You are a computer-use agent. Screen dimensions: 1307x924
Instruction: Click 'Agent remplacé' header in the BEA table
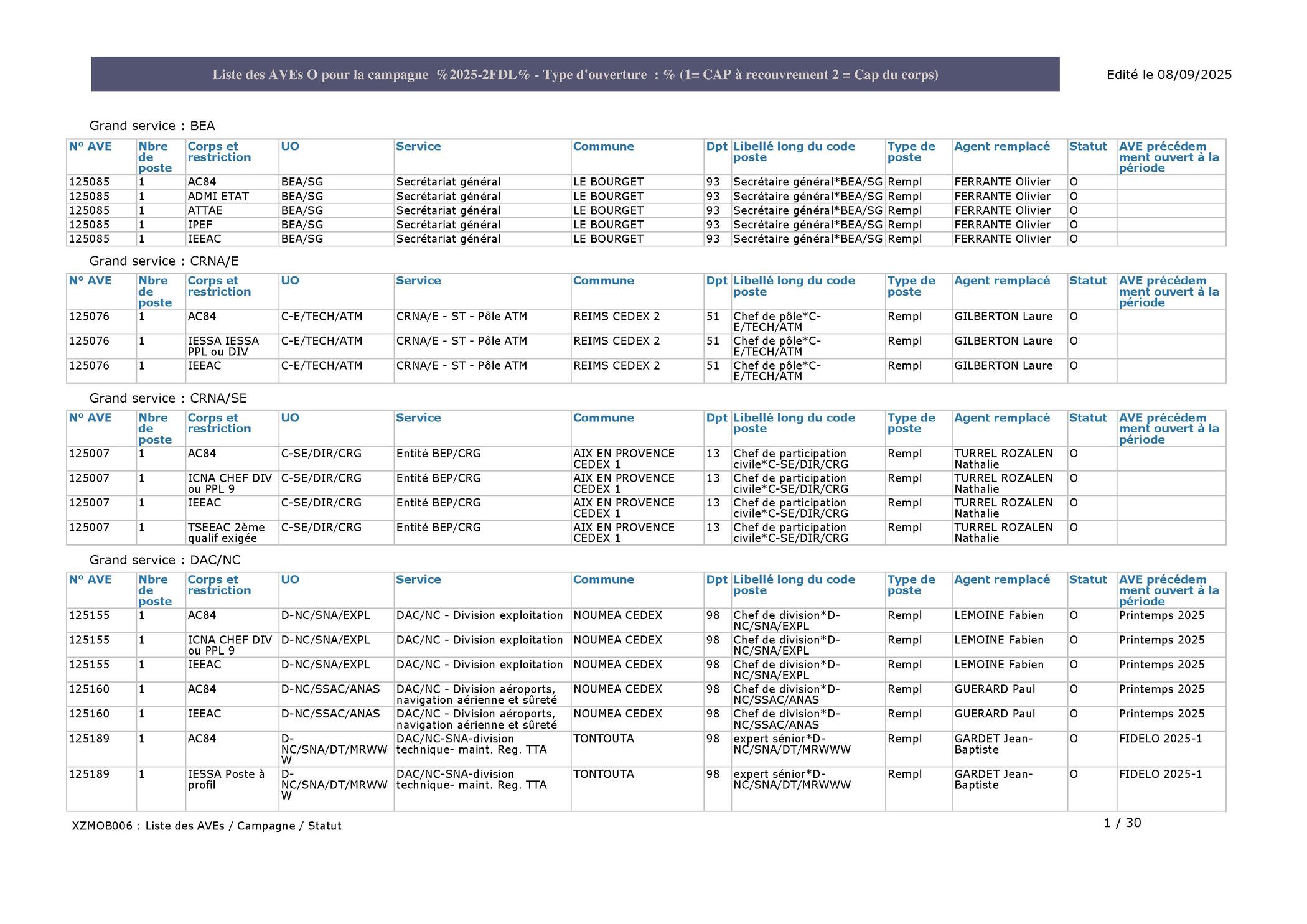click(x=1002, y=146)
